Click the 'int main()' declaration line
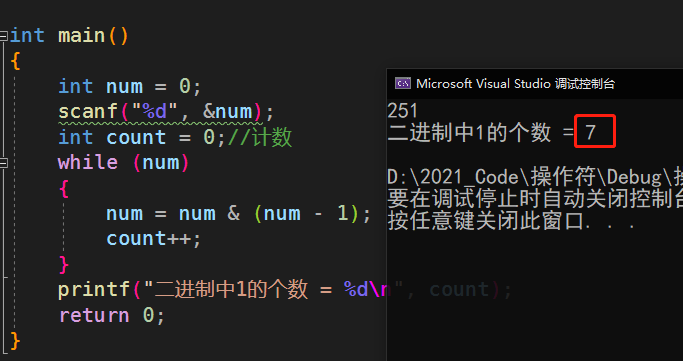The image size is (683, 361). [x=69, y=36]
